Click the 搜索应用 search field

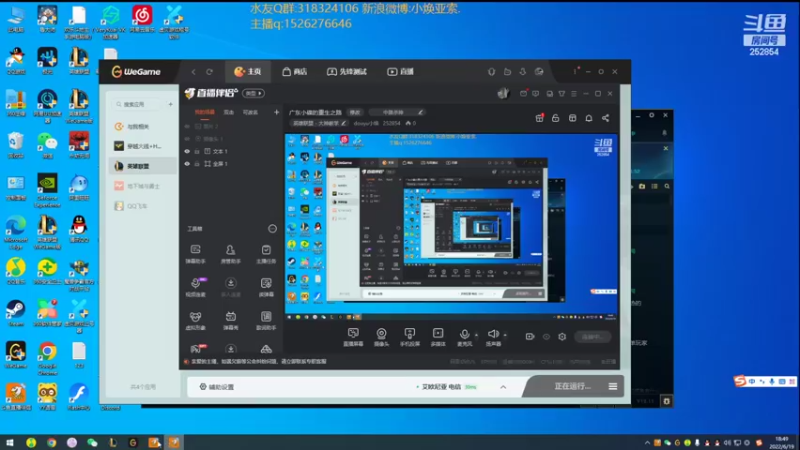coord(137,104)
